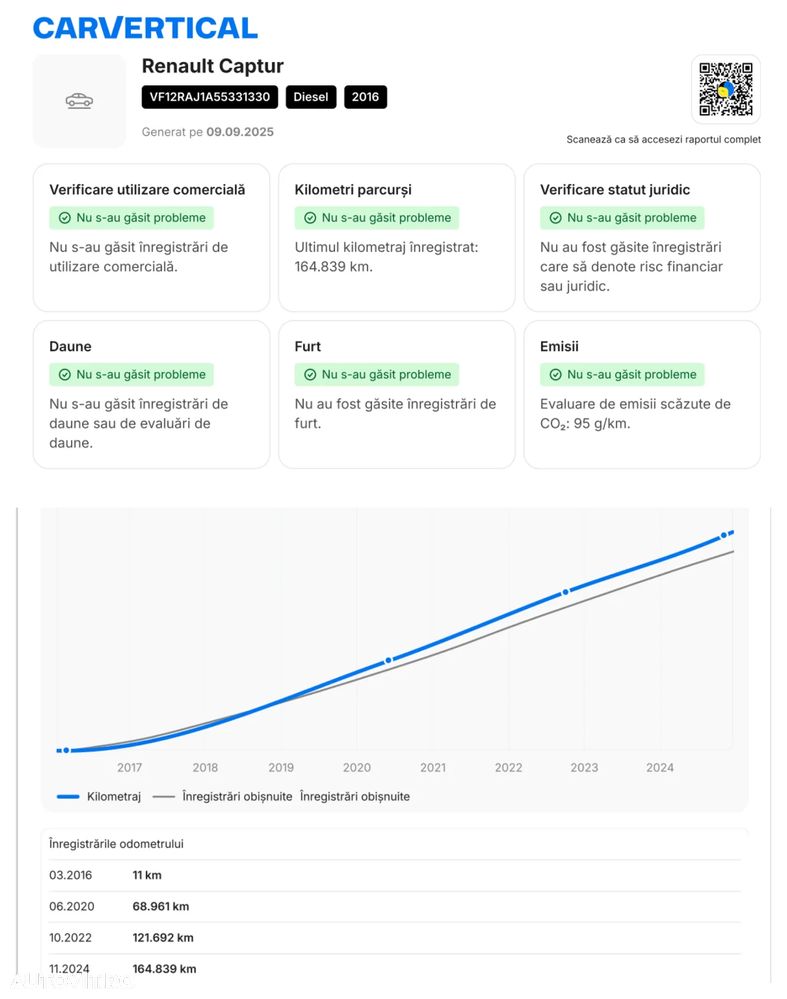
Task: Click the VIN badge VF12RAJ1A55331330
Action: click(x=210, y=97)
